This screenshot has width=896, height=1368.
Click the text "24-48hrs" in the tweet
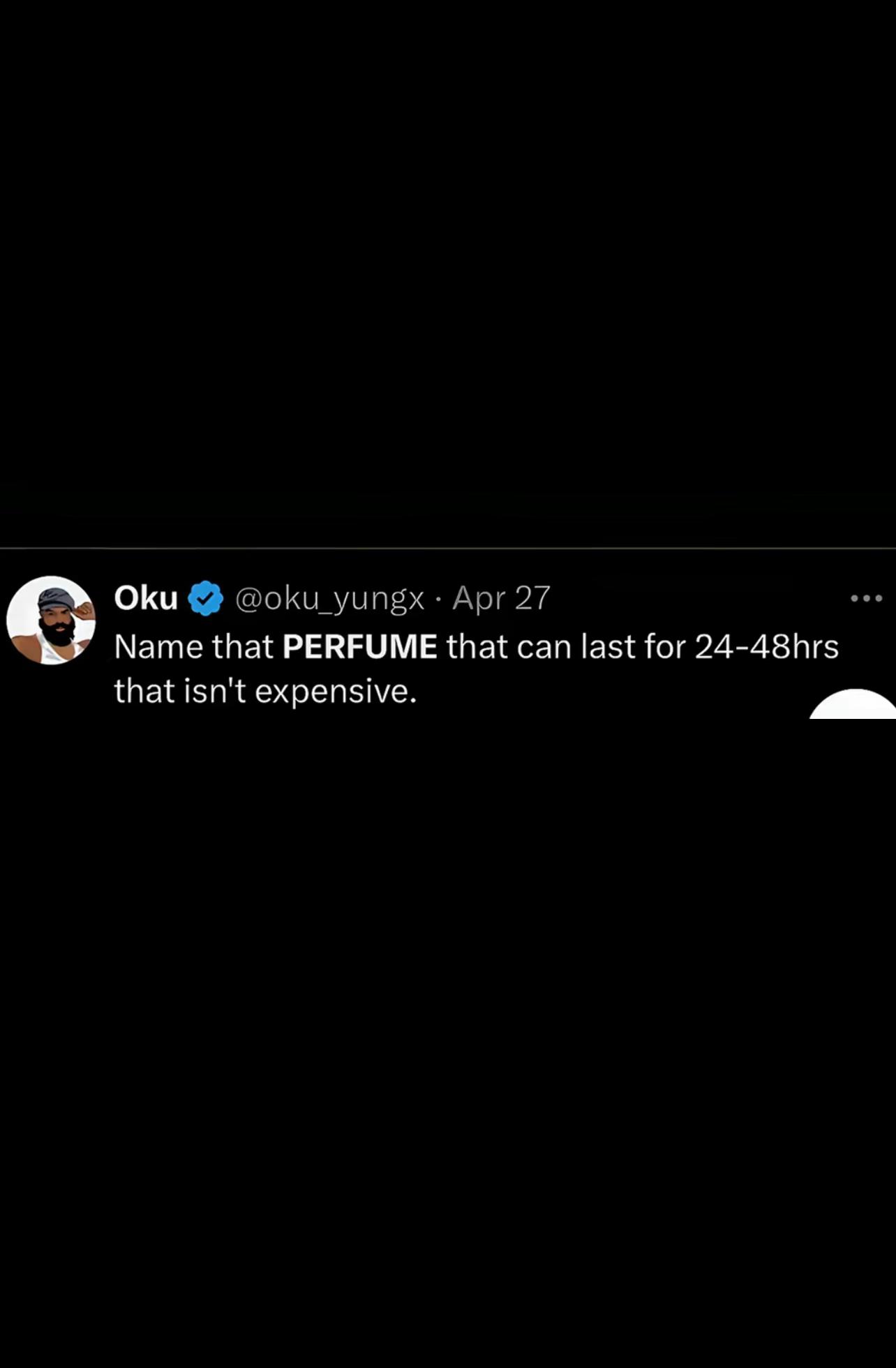(766, 647)
